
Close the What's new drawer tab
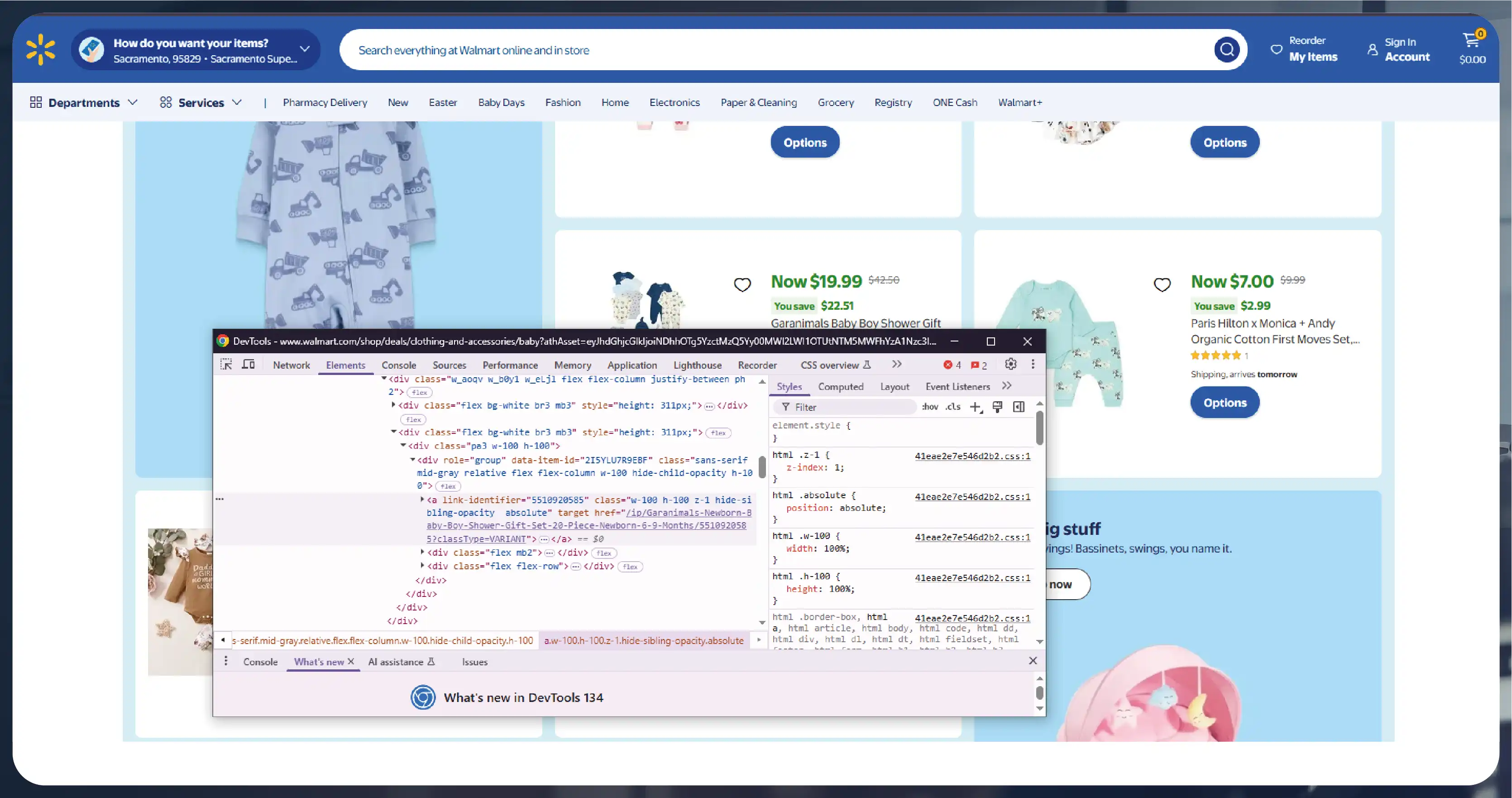click(351, 661)
